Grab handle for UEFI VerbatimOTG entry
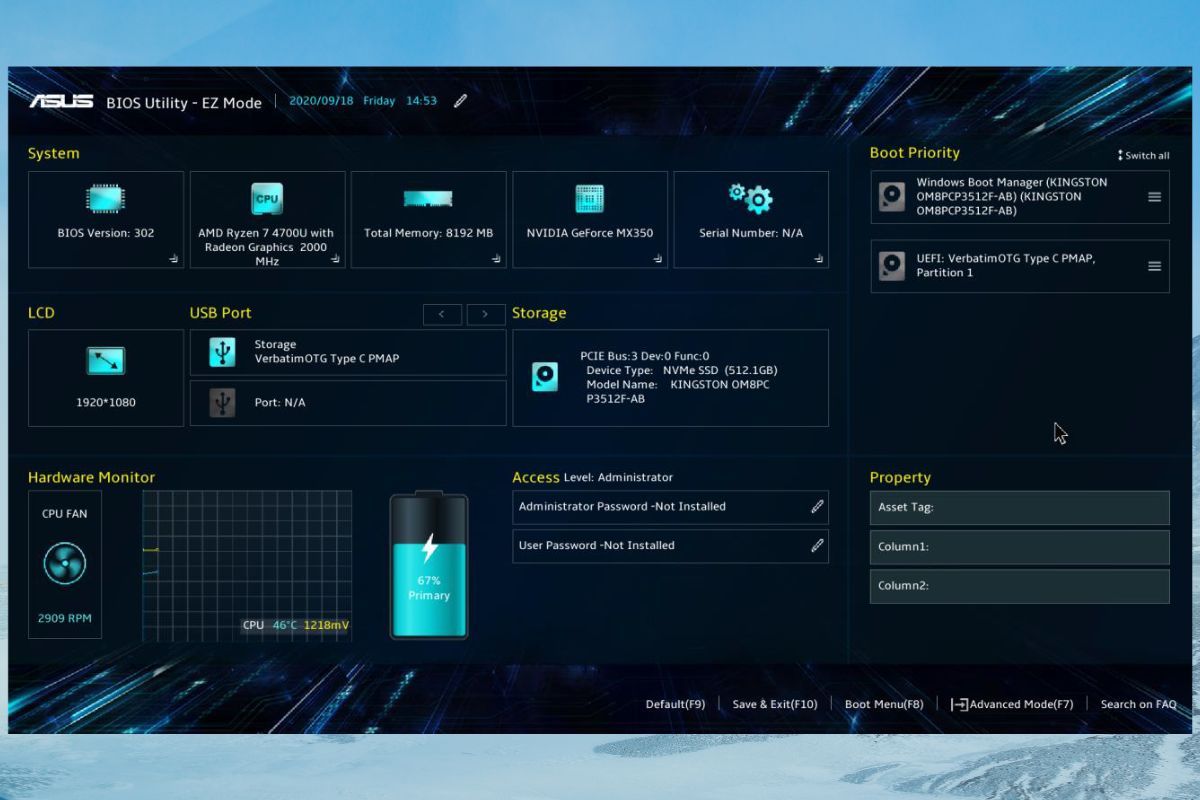The image size is (1200, 800). pos(1154,266)
